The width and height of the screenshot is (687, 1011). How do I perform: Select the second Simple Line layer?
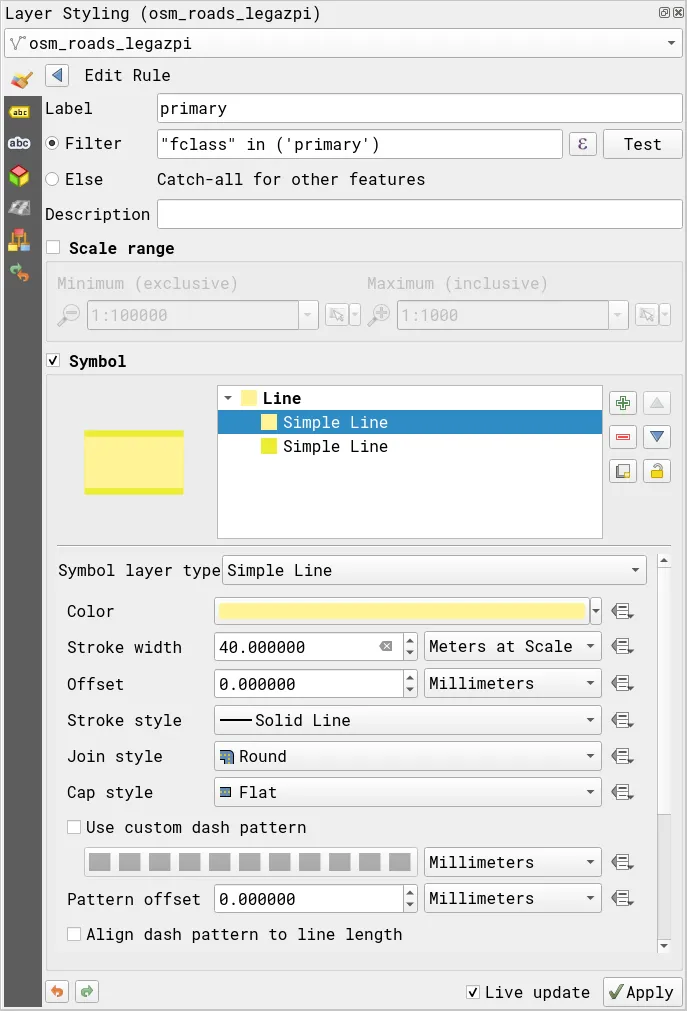click(x=335, y=447)
